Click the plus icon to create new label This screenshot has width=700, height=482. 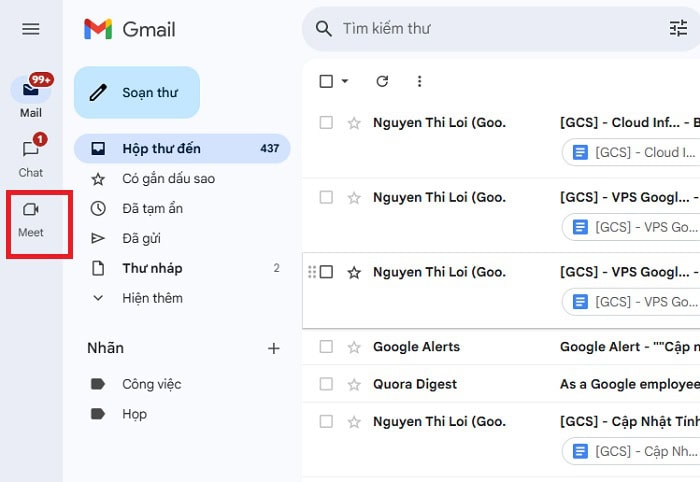coord(274,348)
